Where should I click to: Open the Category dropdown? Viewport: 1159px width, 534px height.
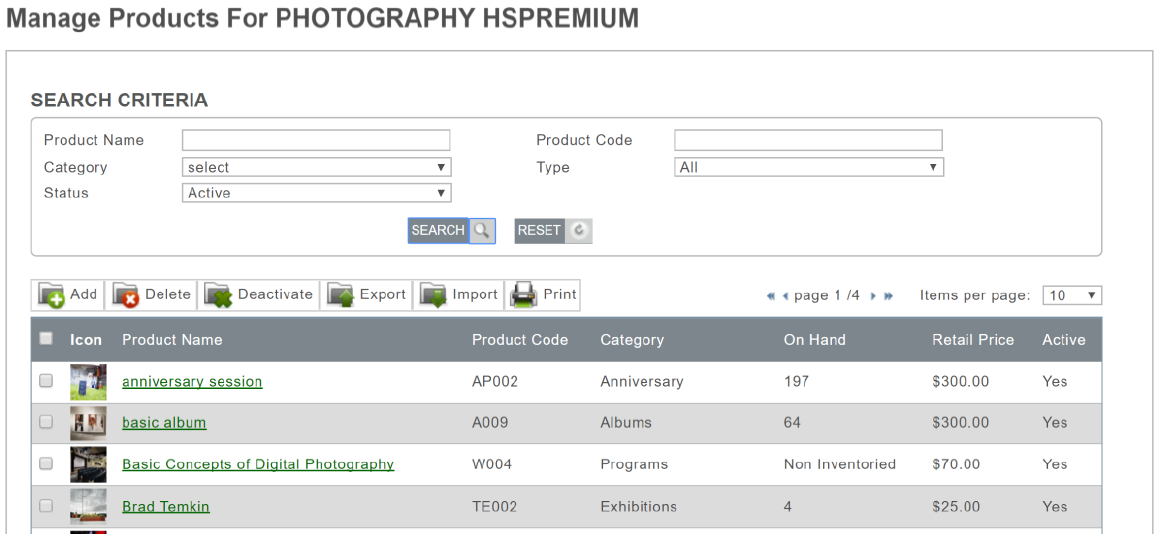pos(316,167)
